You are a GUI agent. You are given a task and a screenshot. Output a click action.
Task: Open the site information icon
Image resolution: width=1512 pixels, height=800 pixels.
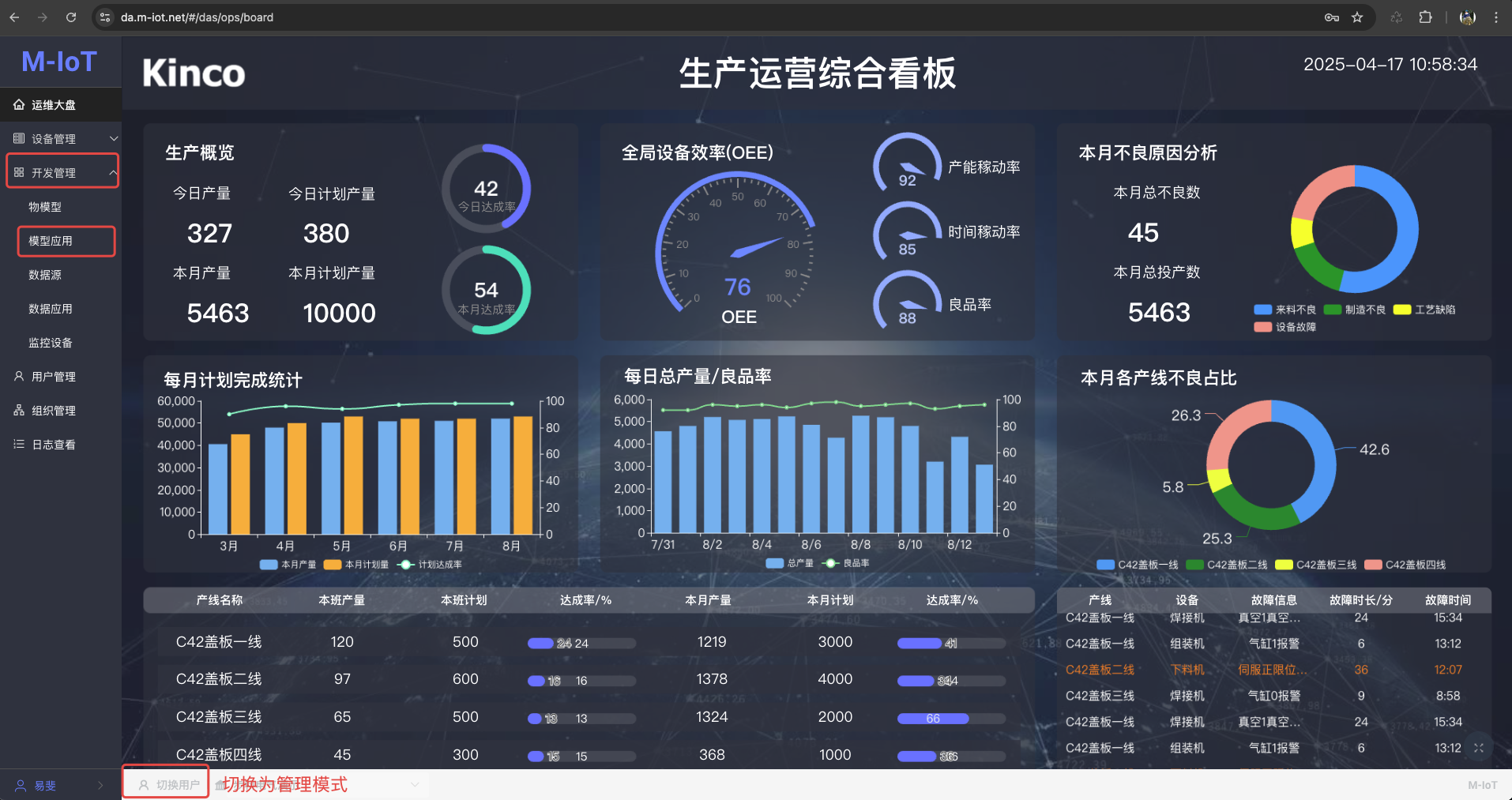(105, 17)
